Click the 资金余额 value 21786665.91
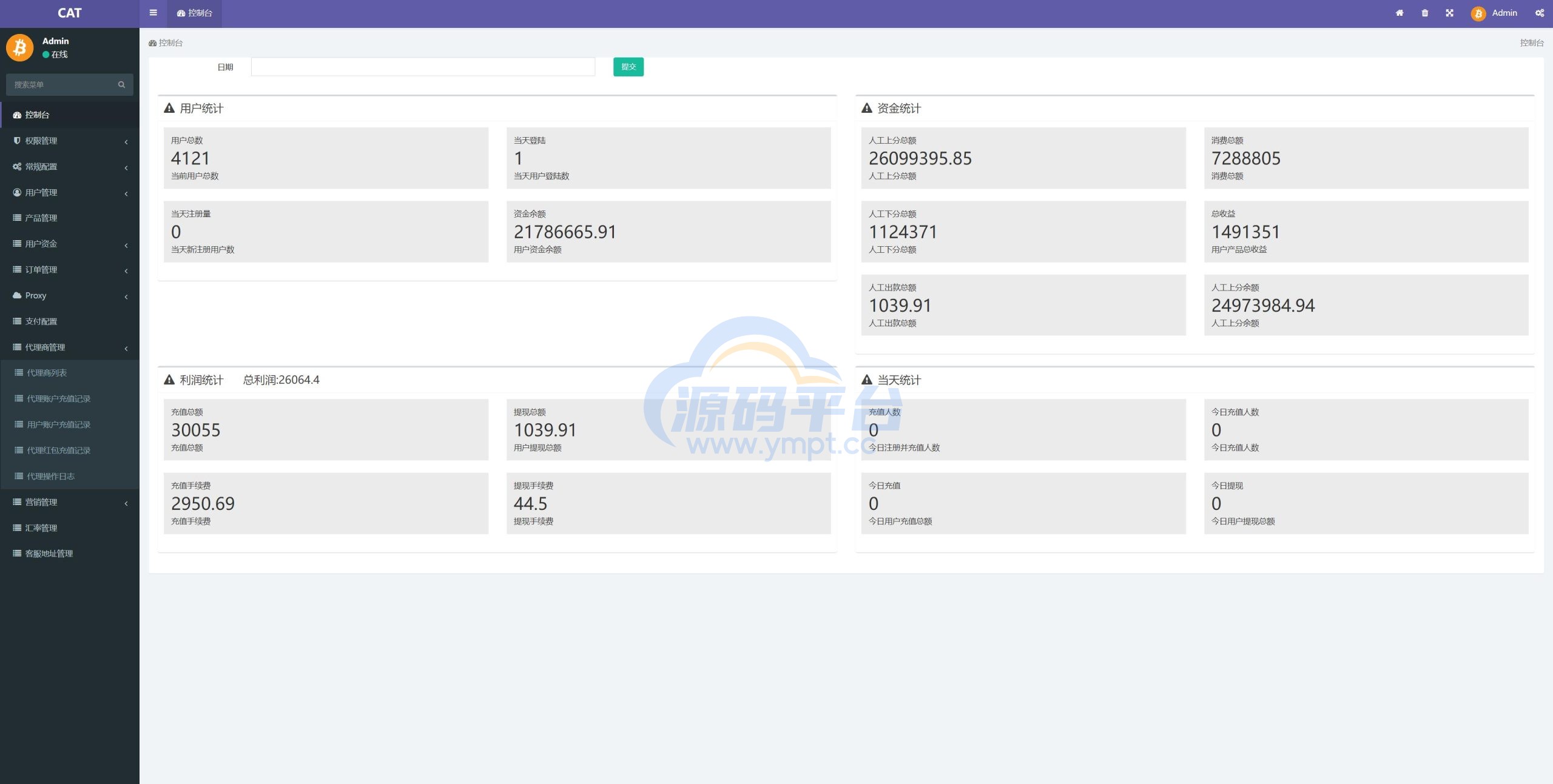 565,232
